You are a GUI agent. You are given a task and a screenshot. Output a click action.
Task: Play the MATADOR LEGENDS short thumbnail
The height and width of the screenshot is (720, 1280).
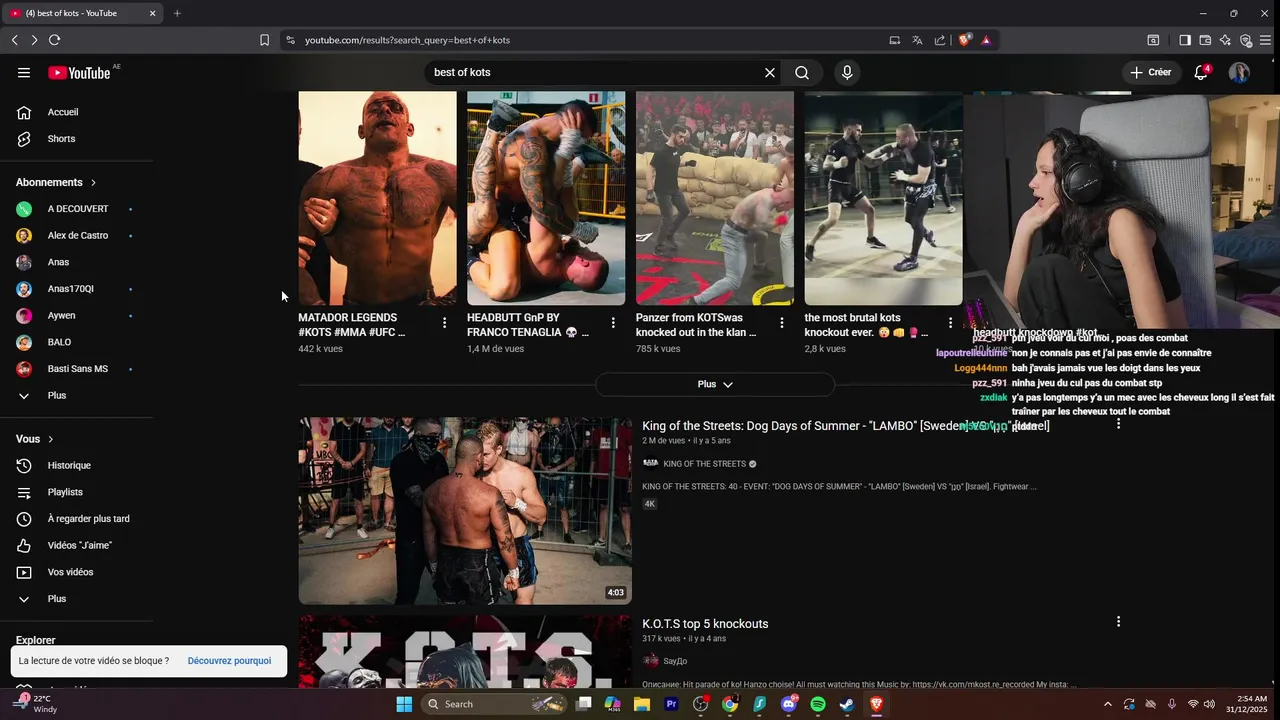(377, 198)
